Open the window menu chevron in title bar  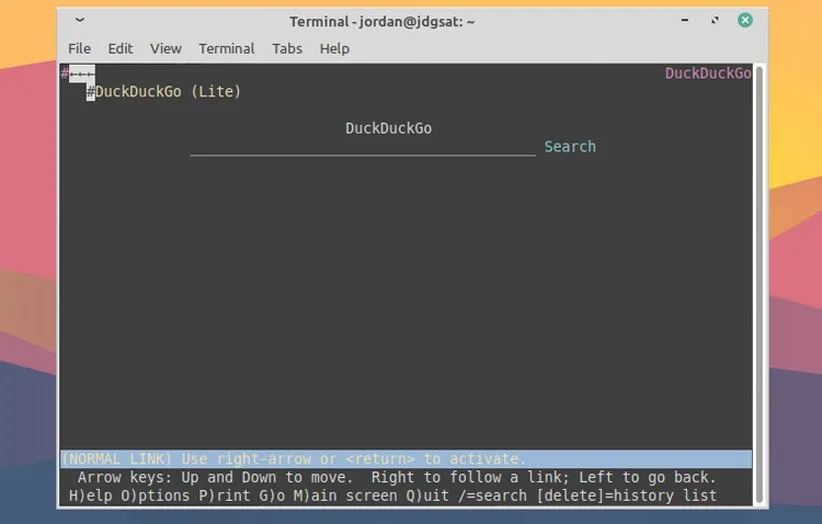pyautogui.click(x=80, y=21)
